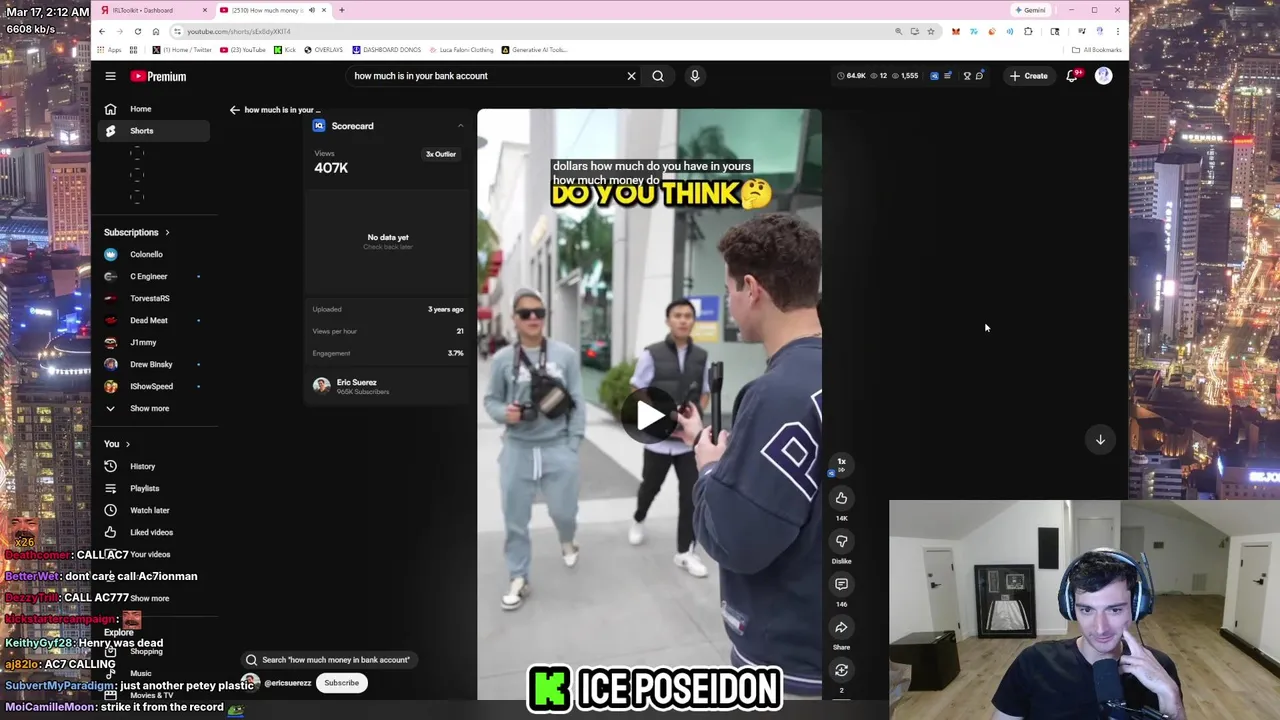Screen dimensions: 1280x720
Task: Collapse the Scorecard panel
Action: [x=460, y=126]
